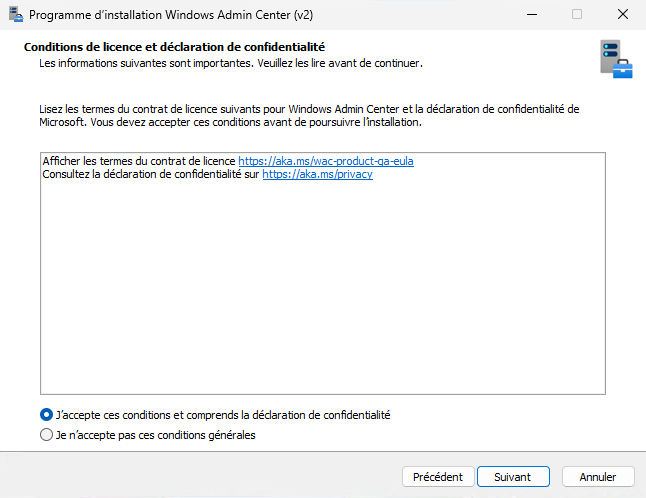Screen dimensions: 646x498
Task: Minimize the installer window
Action: [532, 15]
